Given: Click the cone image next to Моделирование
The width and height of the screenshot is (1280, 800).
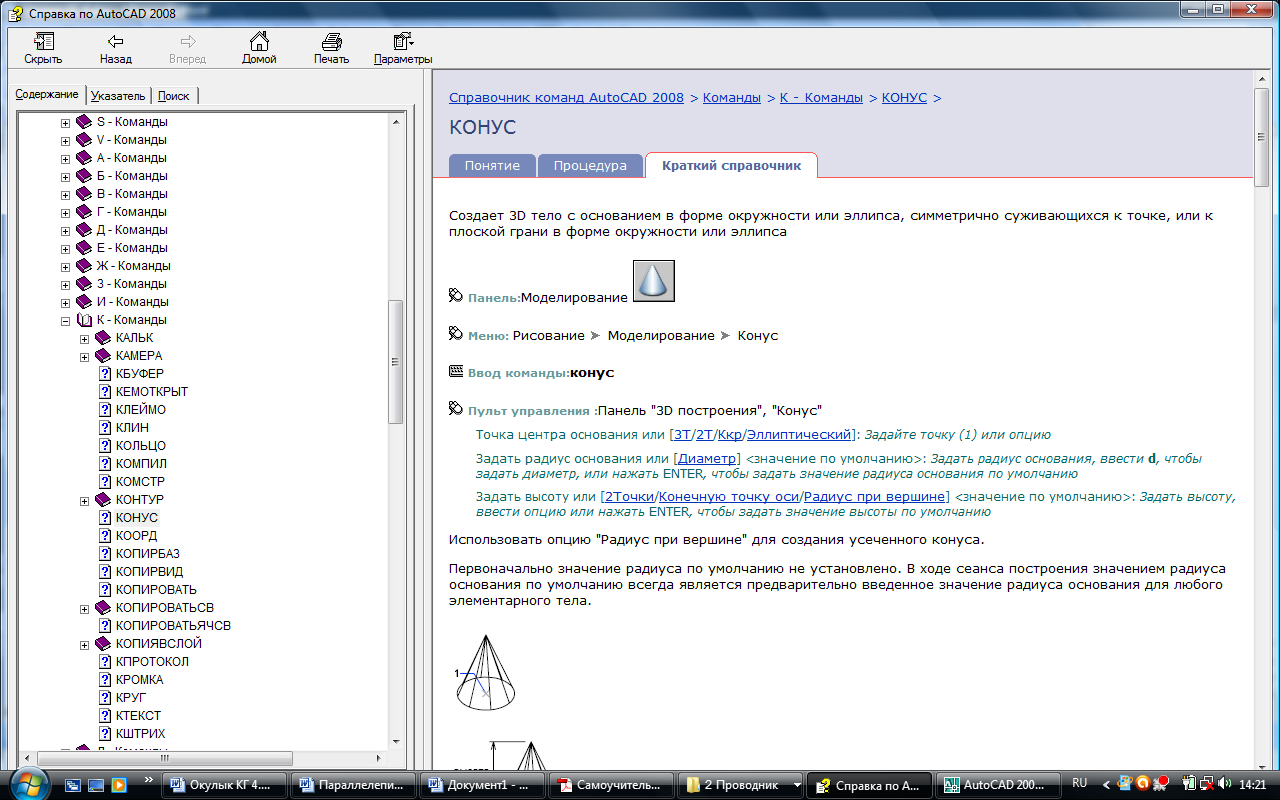Looking at the screenshot, I should [x=654, y=281].
